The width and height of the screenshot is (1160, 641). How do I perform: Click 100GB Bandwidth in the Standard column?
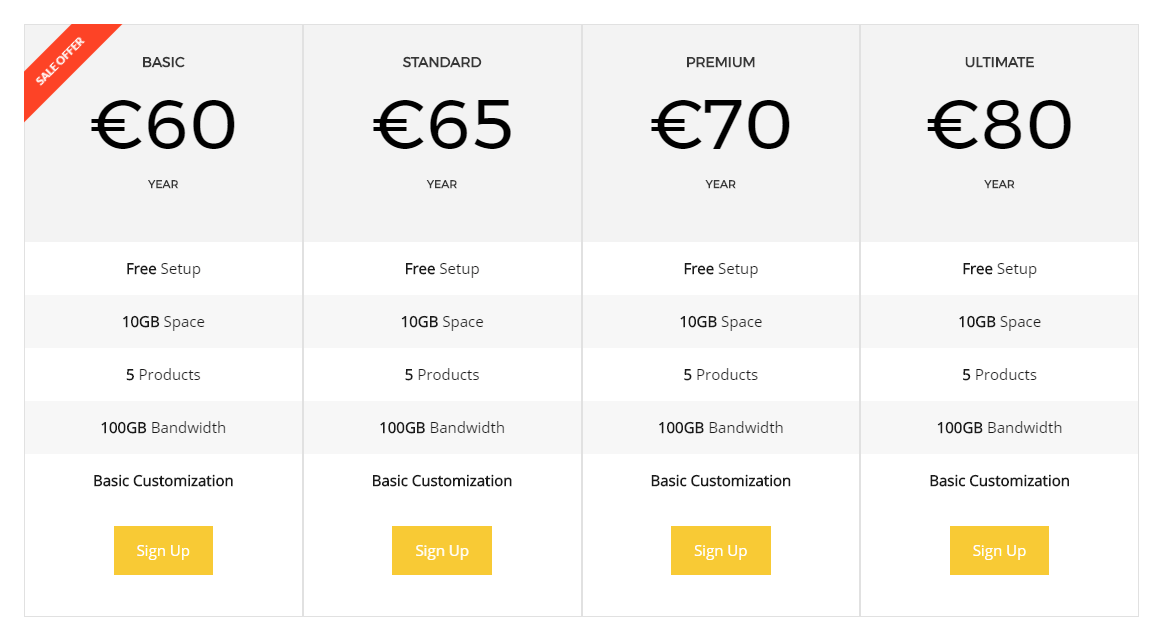(x=442, y=428)
